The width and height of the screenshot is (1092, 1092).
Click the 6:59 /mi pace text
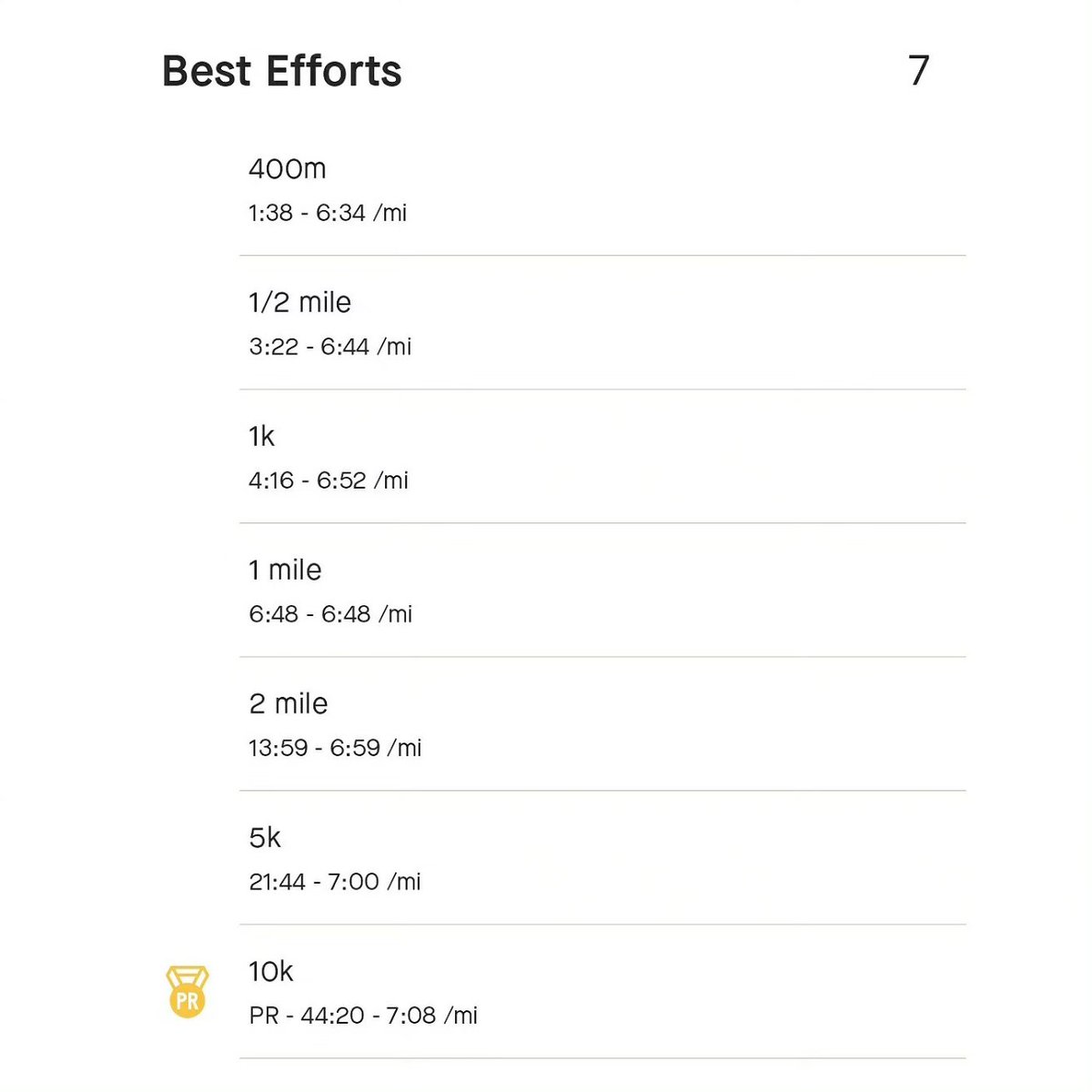[x=376, y=748]
